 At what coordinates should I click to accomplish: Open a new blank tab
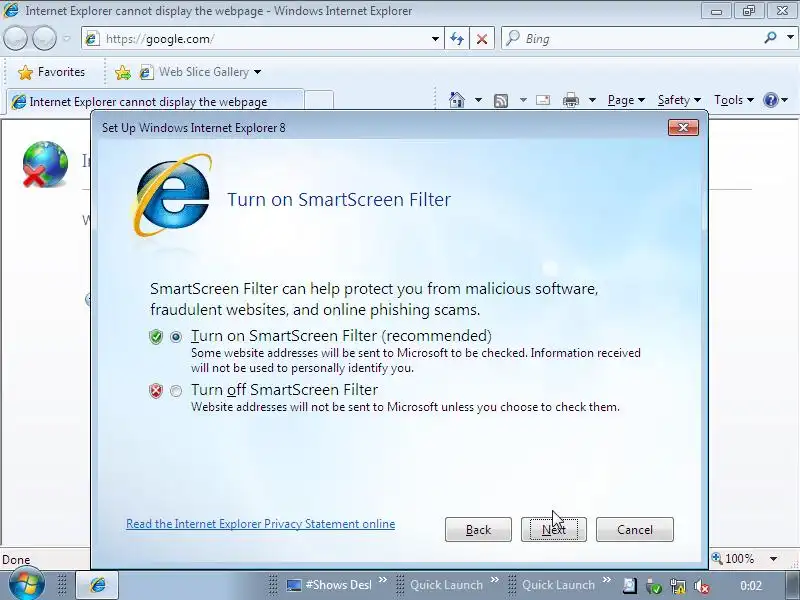coord(319,101)
